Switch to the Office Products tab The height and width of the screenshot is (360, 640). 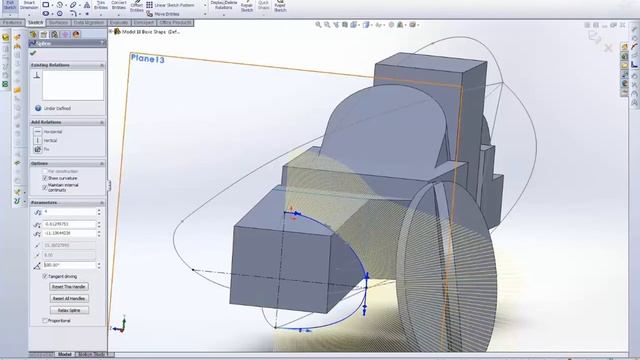[175, 23]
